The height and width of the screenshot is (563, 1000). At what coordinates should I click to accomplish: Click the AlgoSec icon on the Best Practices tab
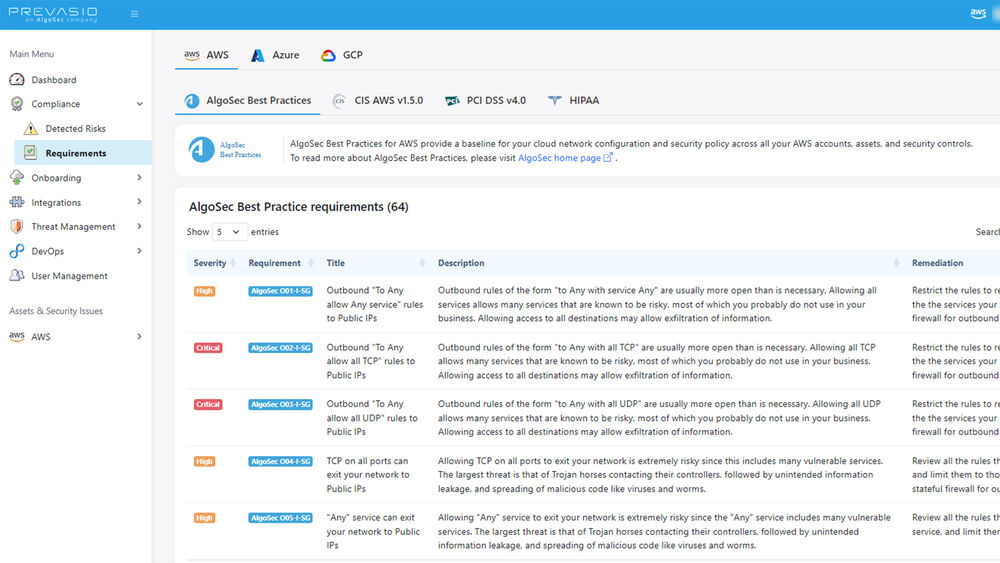pyautogui.click(x=192, y=101)
